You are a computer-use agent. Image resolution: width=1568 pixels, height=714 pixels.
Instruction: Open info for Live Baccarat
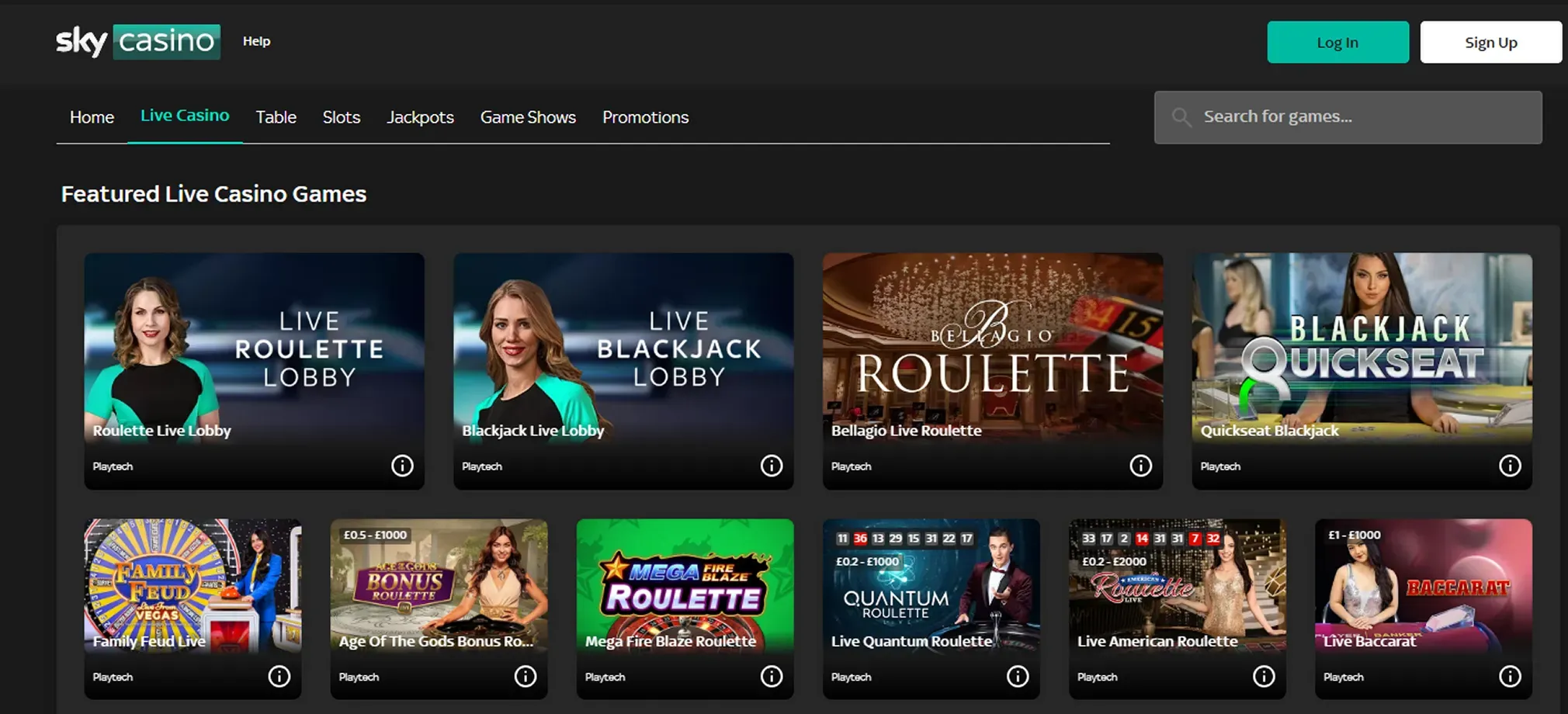(1510, 677)
